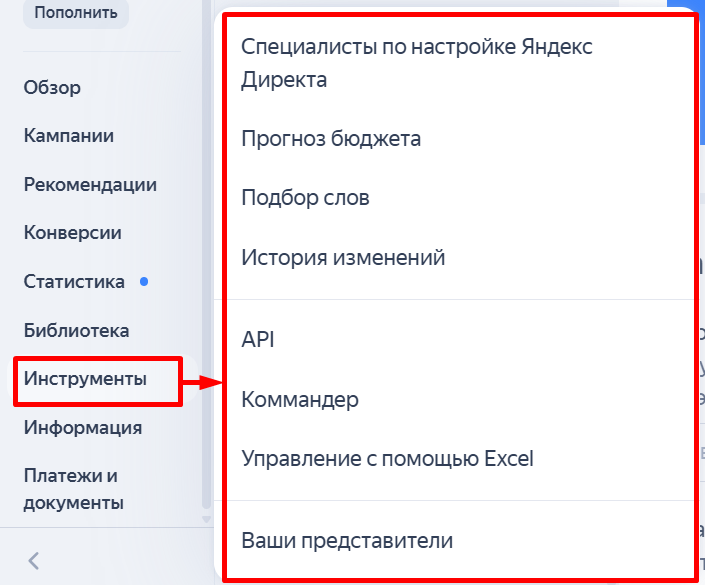Choose Подбор слов in the tools menu

pos(305,198)
